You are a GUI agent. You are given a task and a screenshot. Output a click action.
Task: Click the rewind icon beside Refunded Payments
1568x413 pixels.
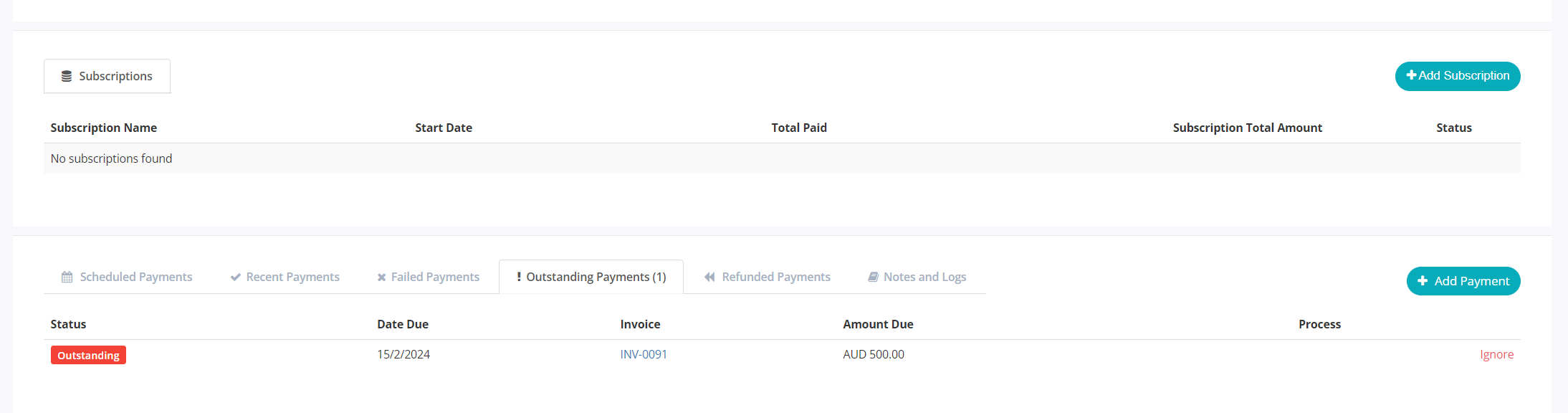click(x=709, y=277)
